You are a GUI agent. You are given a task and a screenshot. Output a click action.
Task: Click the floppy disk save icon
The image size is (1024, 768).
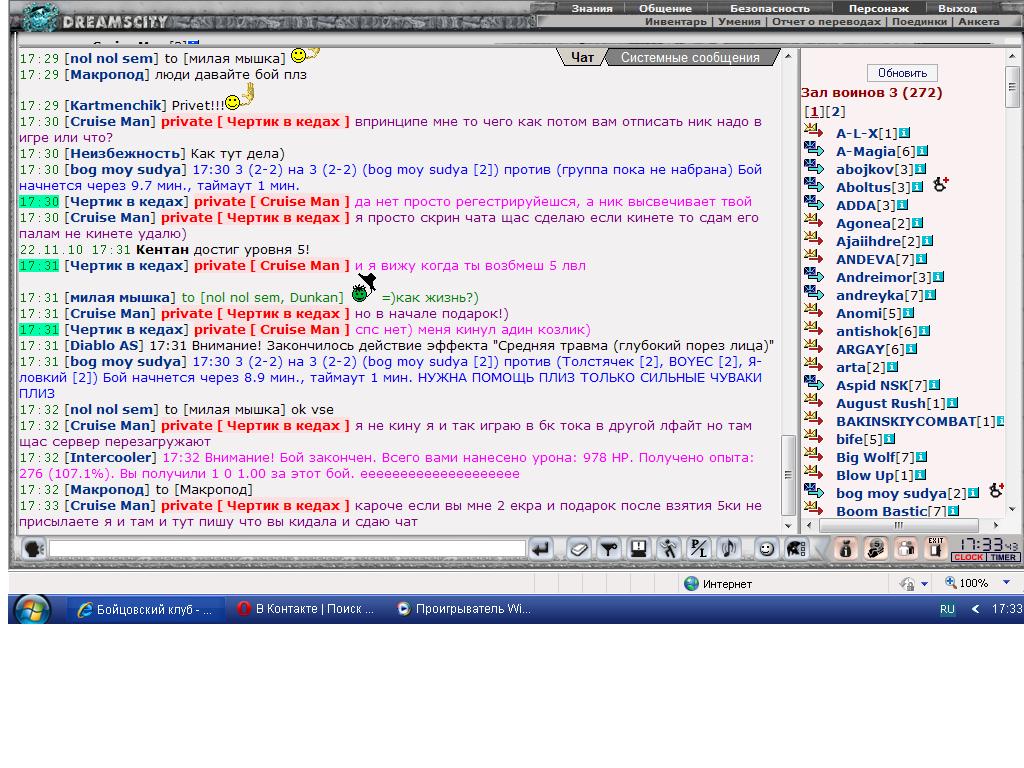(x=639, y=549)
